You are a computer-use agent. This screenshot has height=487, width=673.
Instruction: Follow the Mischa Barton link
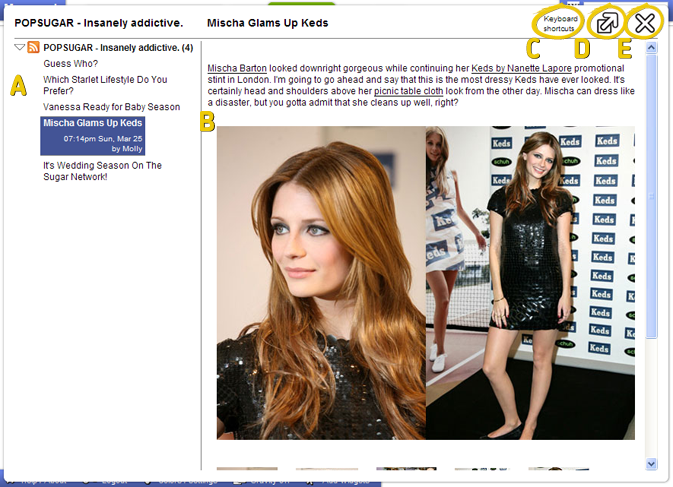[237, 68]
